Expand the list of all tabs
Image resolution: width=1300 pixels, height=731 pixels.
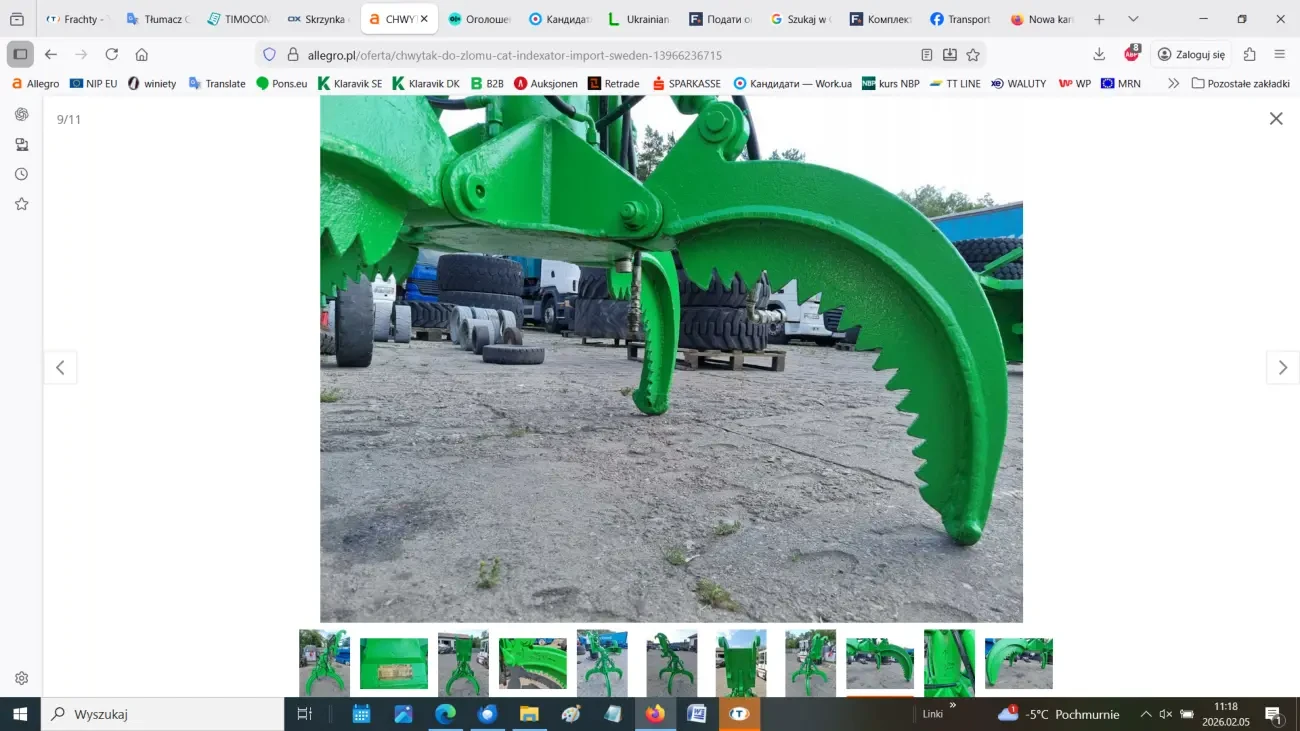(1133, 19)
